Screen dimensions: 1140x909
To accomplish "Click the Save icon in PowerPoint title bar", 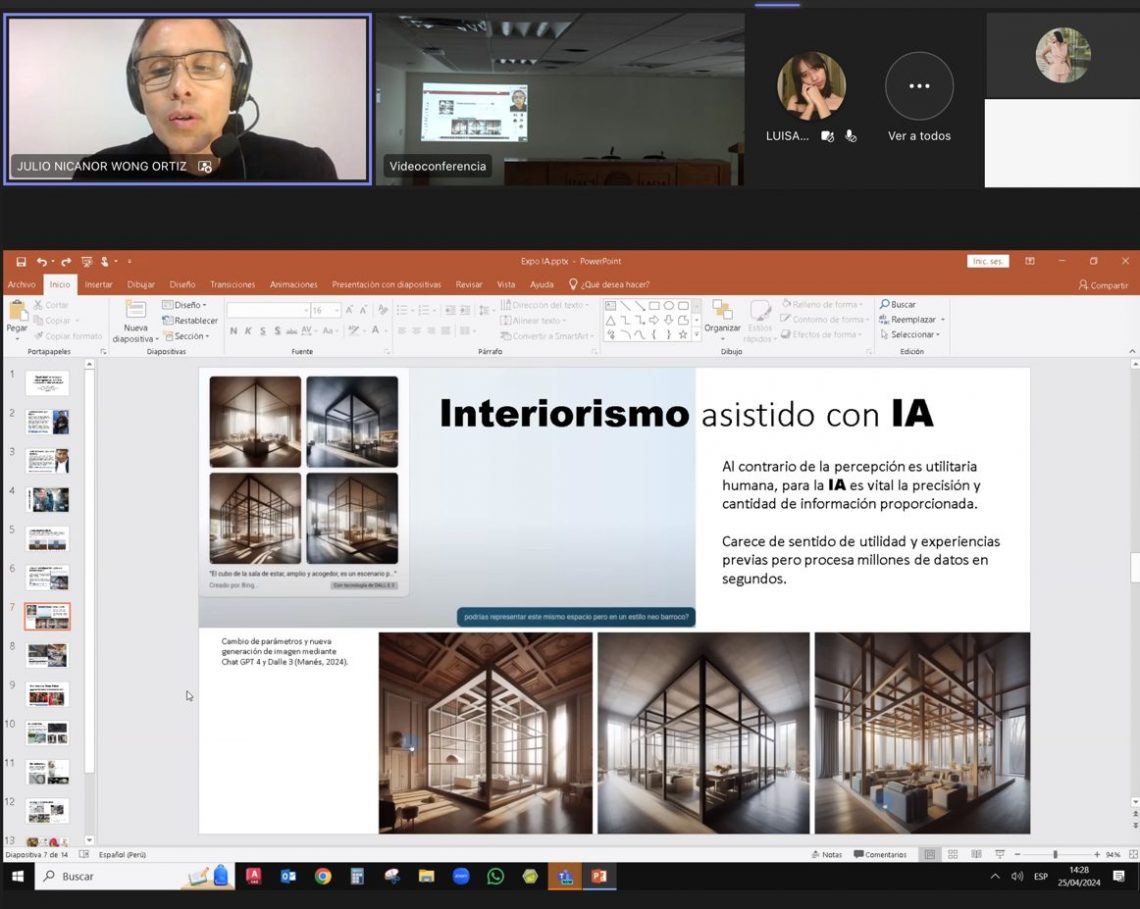I will [x=21, y=262].
